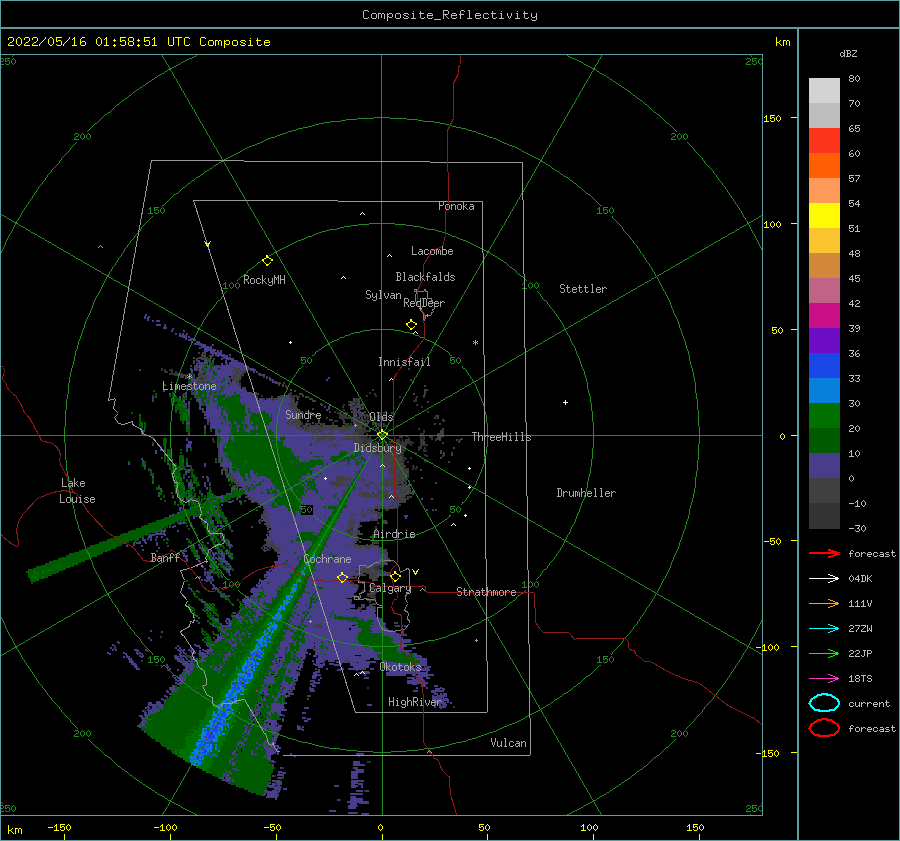This screenshot has width=900, height=841.
Task: Click the Blackfalds town label
Action: pos(425,277)
